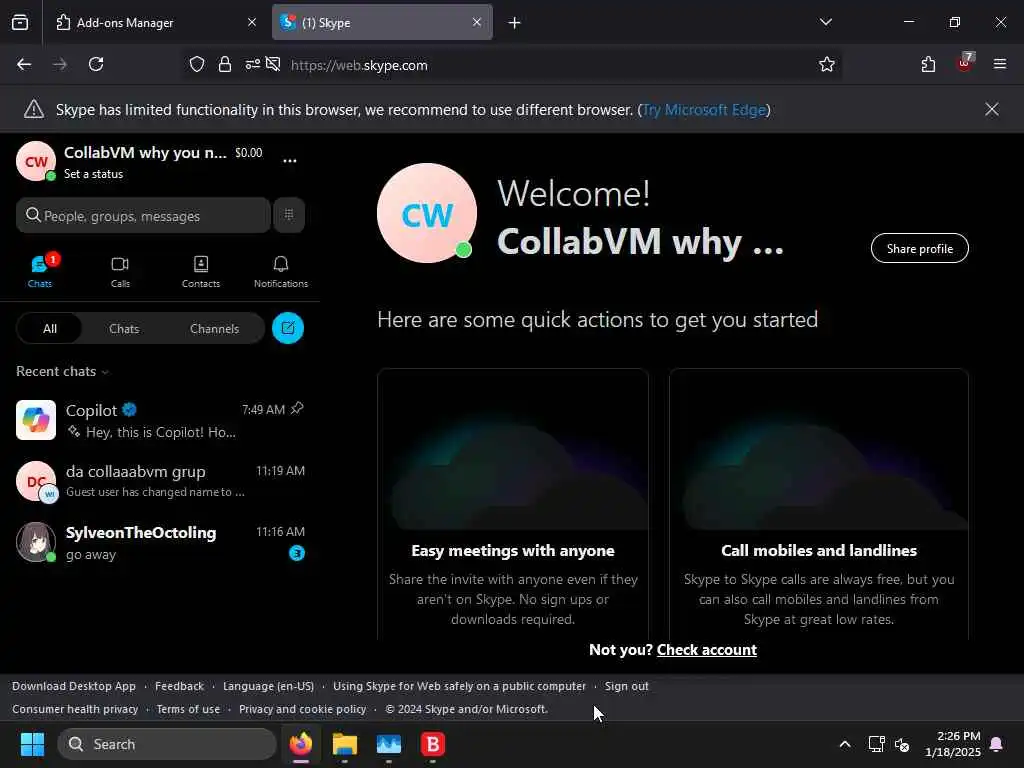This screenshot has height=768, width=1024.
Task: Click the $0.00 Skype credit balance
Action: coord(249,153)
